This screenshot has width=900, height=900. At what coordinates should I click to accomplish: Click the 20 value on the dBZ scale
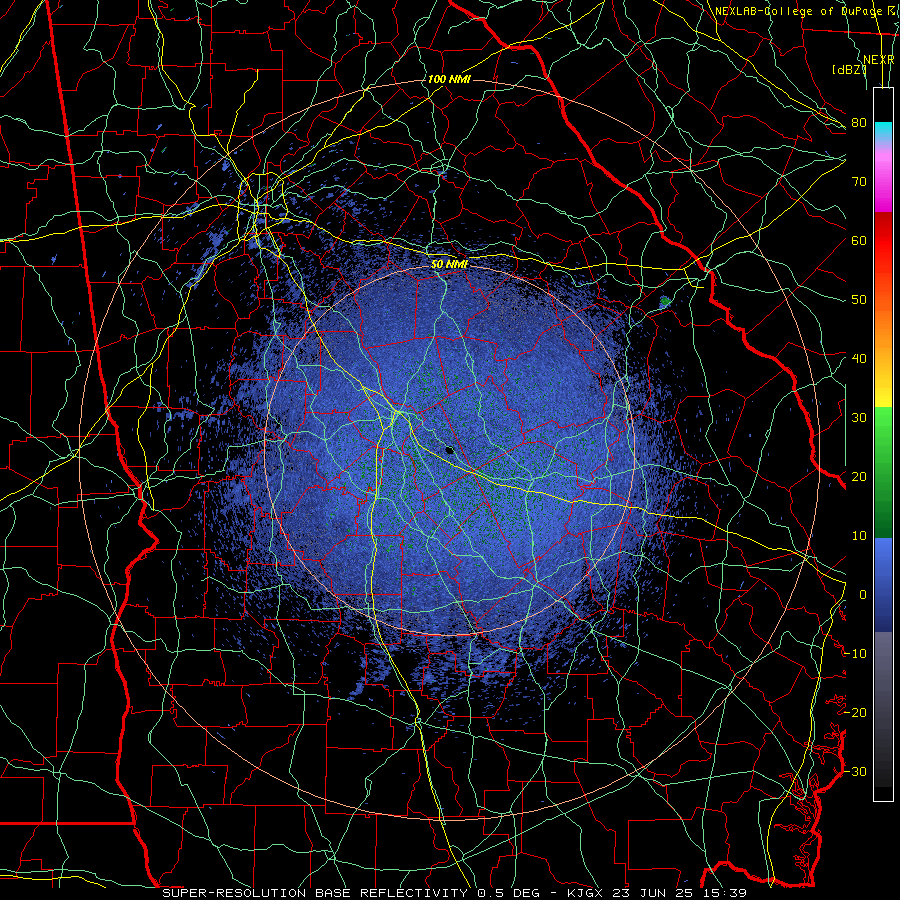coord(859,477)
